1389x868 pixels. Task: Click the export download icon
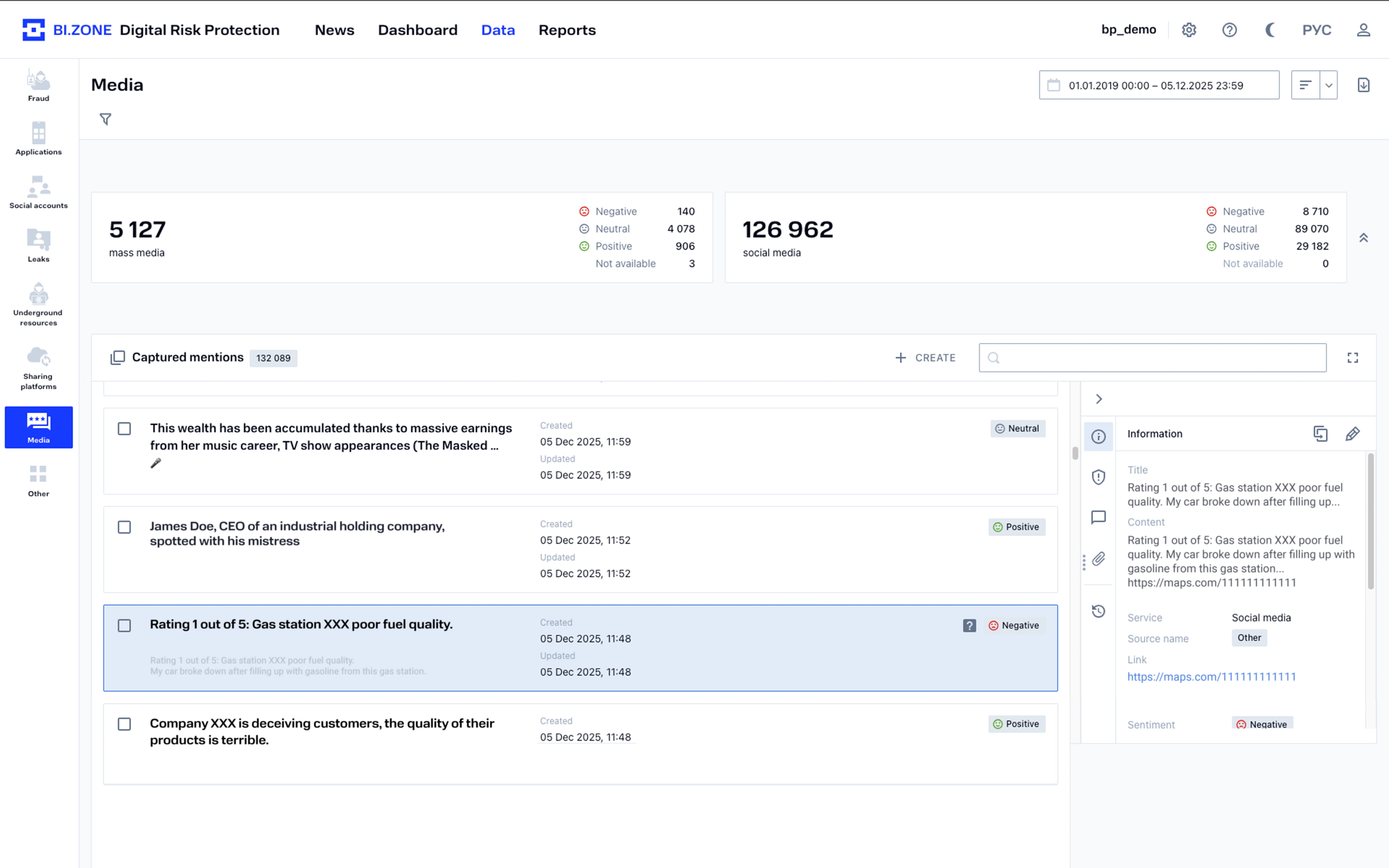[1363, 85]
